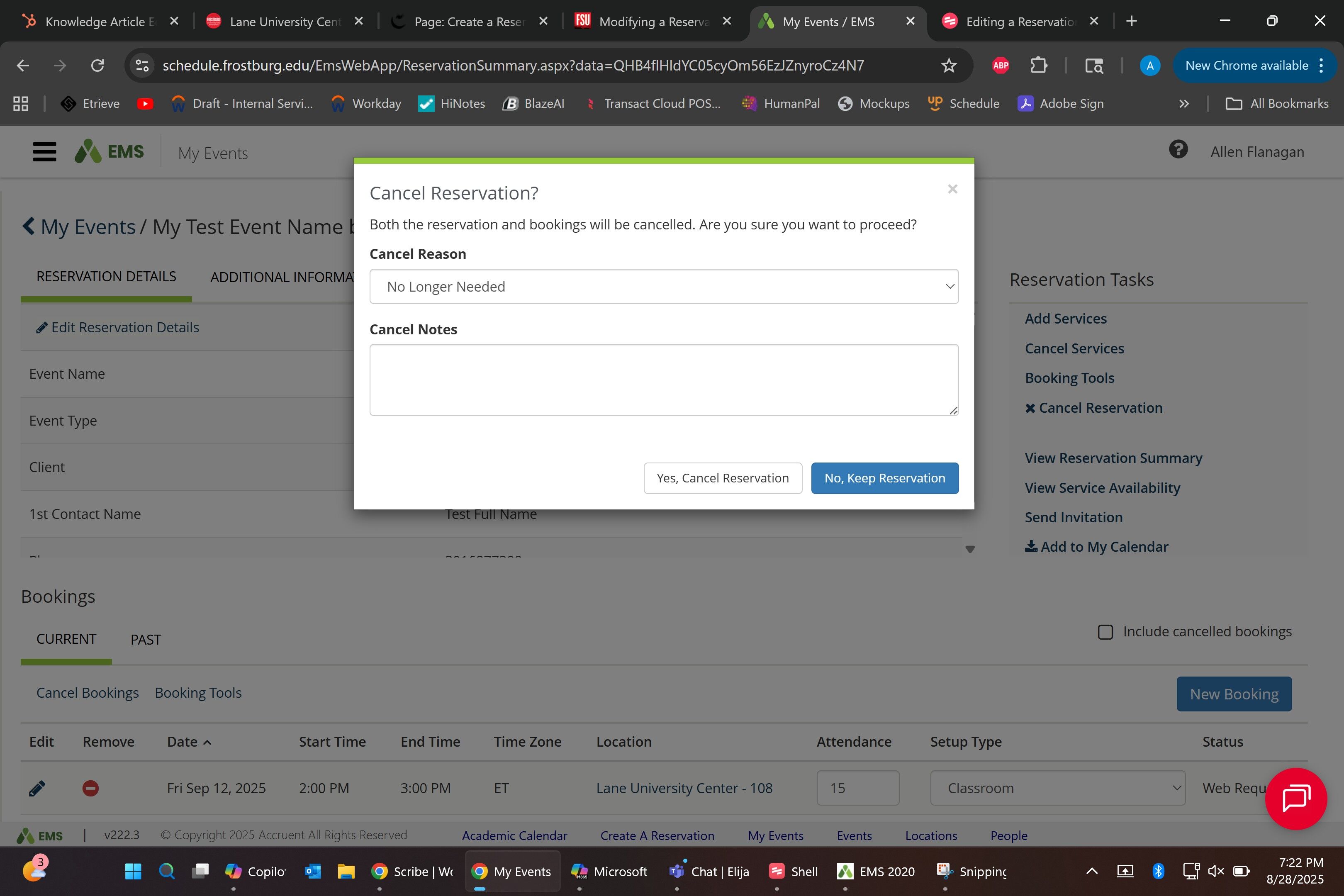Bookmark page with star icon
The height and width of the screenshot is (896, 1344).
coord(949,66)
